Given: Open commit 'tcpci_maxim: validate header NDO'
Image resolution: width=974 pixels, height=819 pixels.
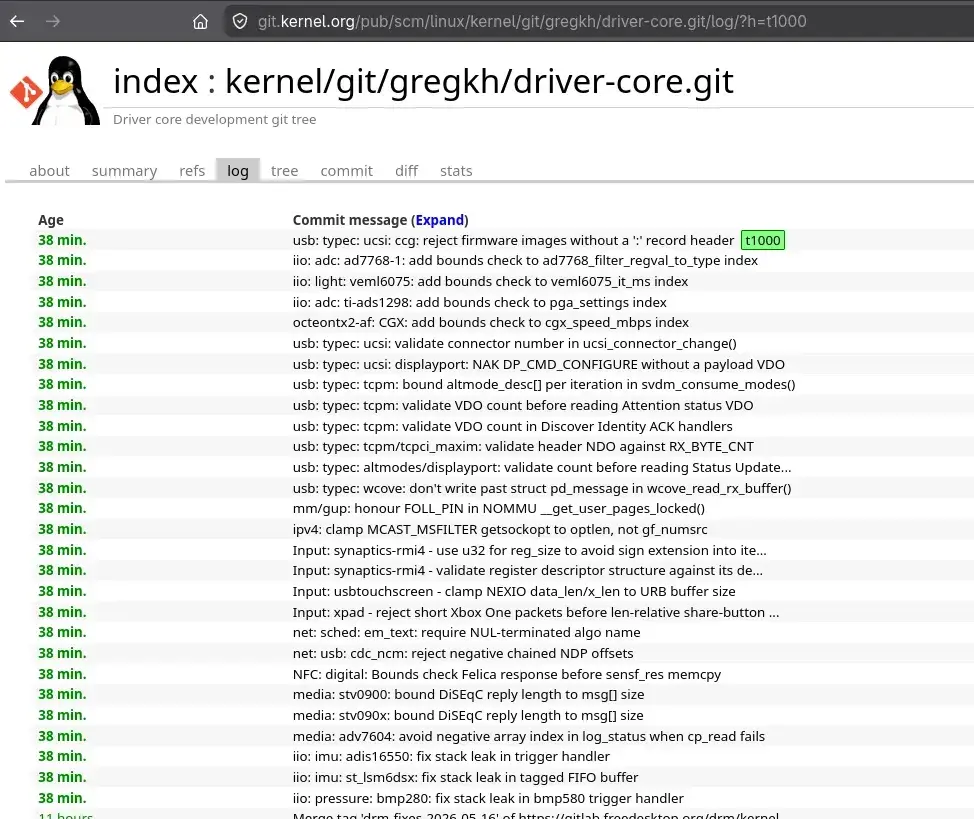Looking at the screenshot, I should coord(523,446).
